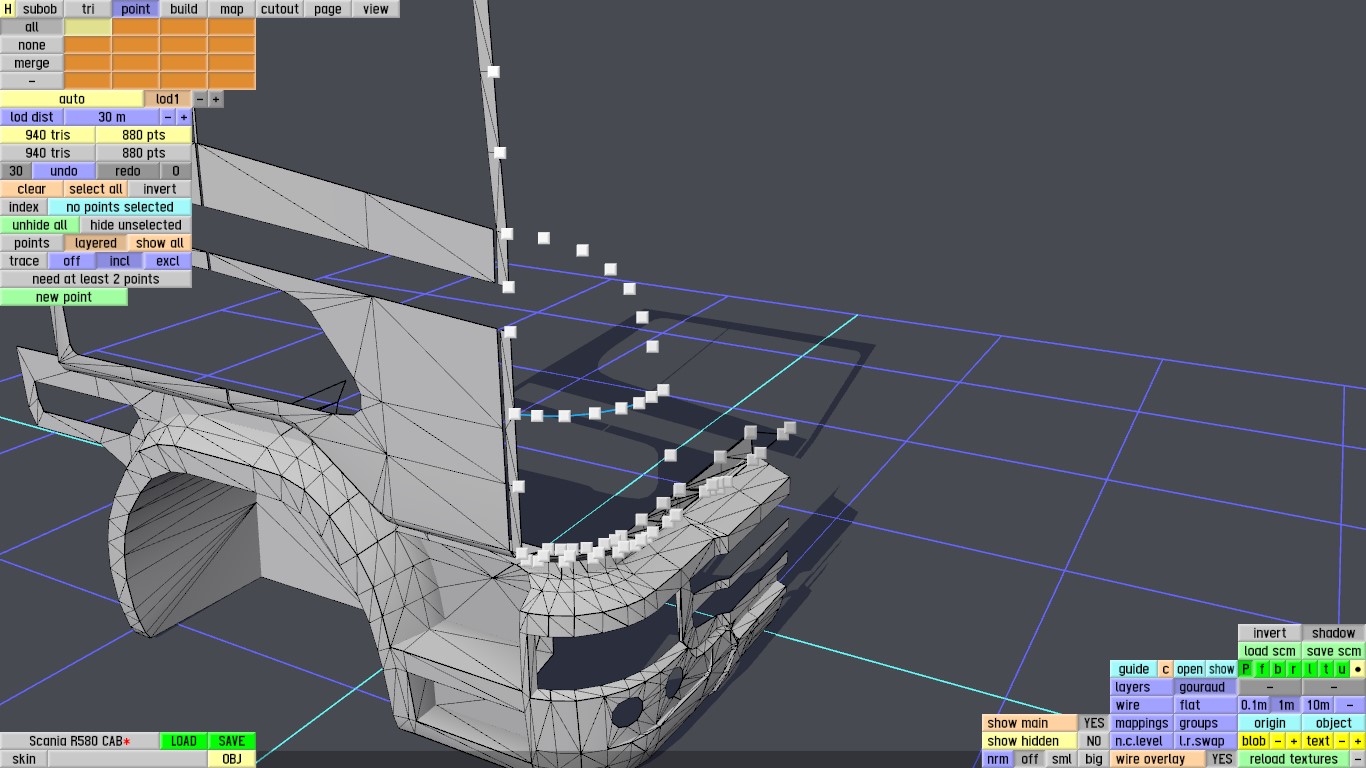1366x768 pixels.
Task: Select nrm normals display mode
Action: pos(998,759)
